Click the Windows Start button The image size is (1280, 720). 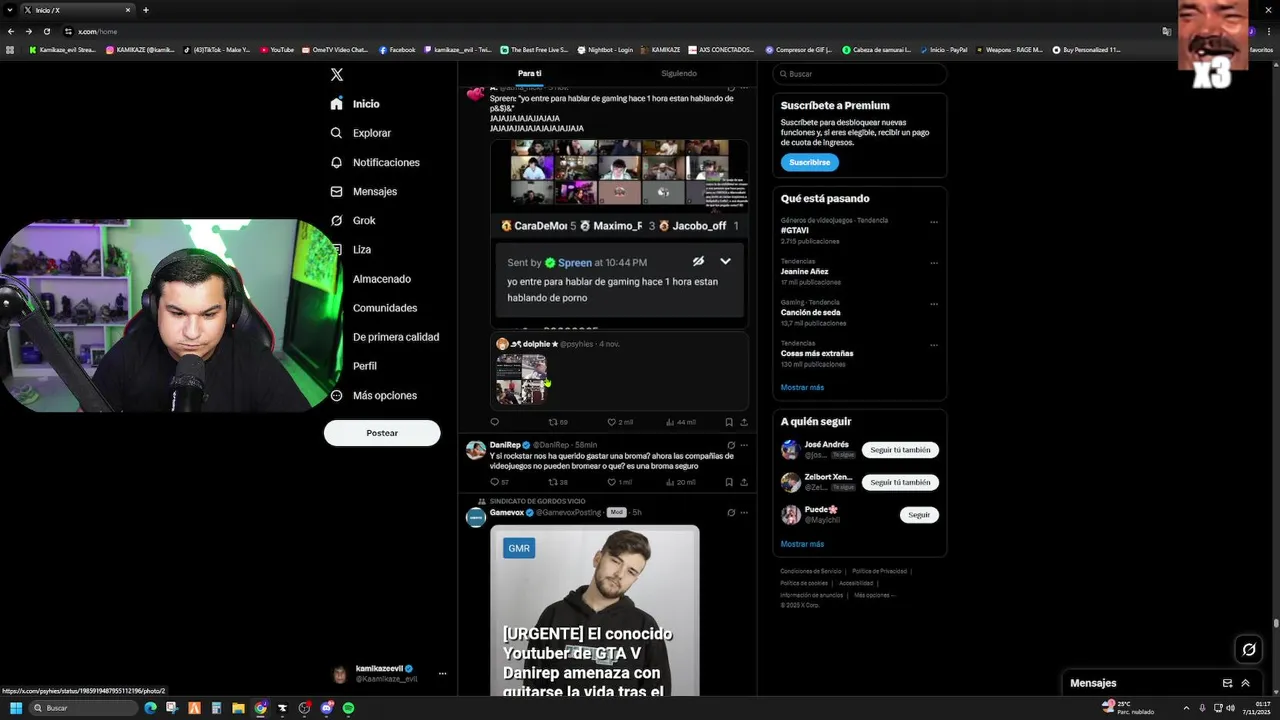tap(16, 708)
